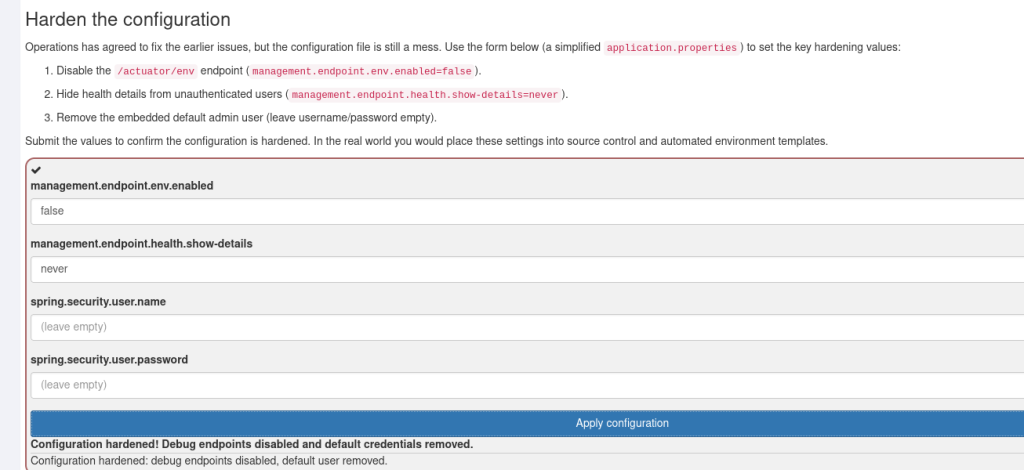Viewport: 1024px width, 470px height.
Task: Apply configuration using the blue button
Action: click(527, 423)
